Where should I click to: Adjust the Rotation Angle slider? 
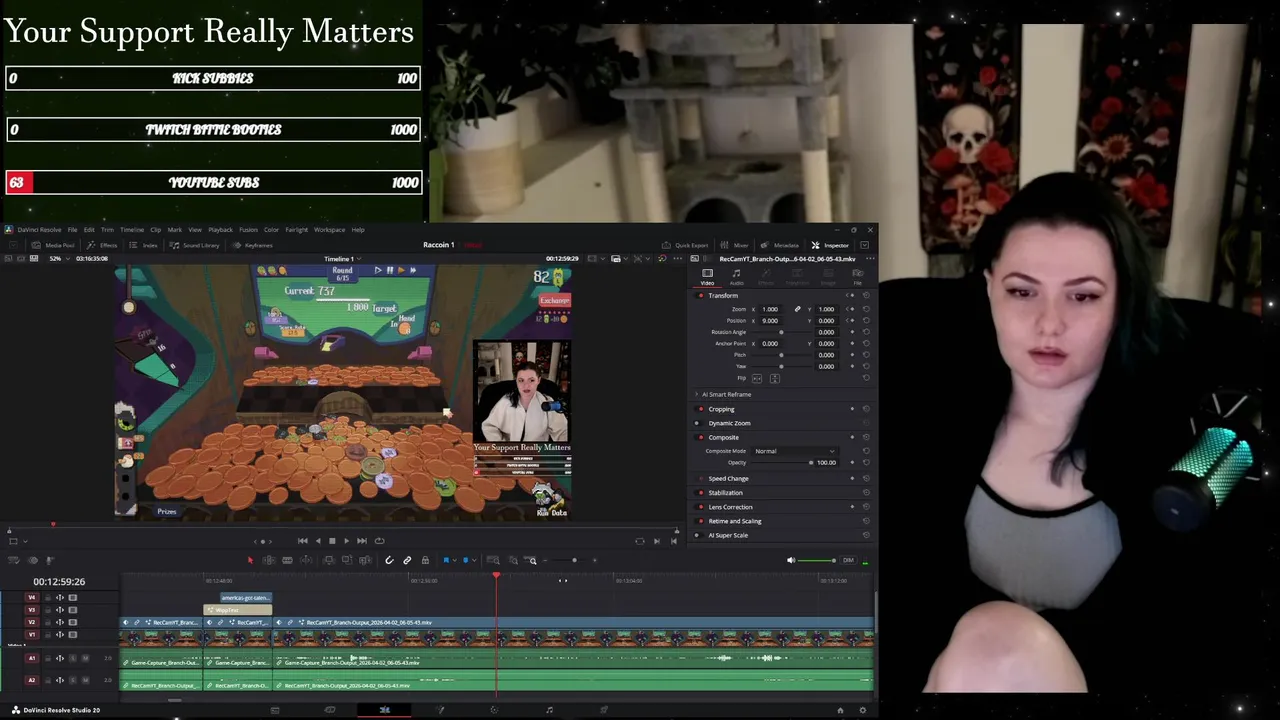point(781,332)
